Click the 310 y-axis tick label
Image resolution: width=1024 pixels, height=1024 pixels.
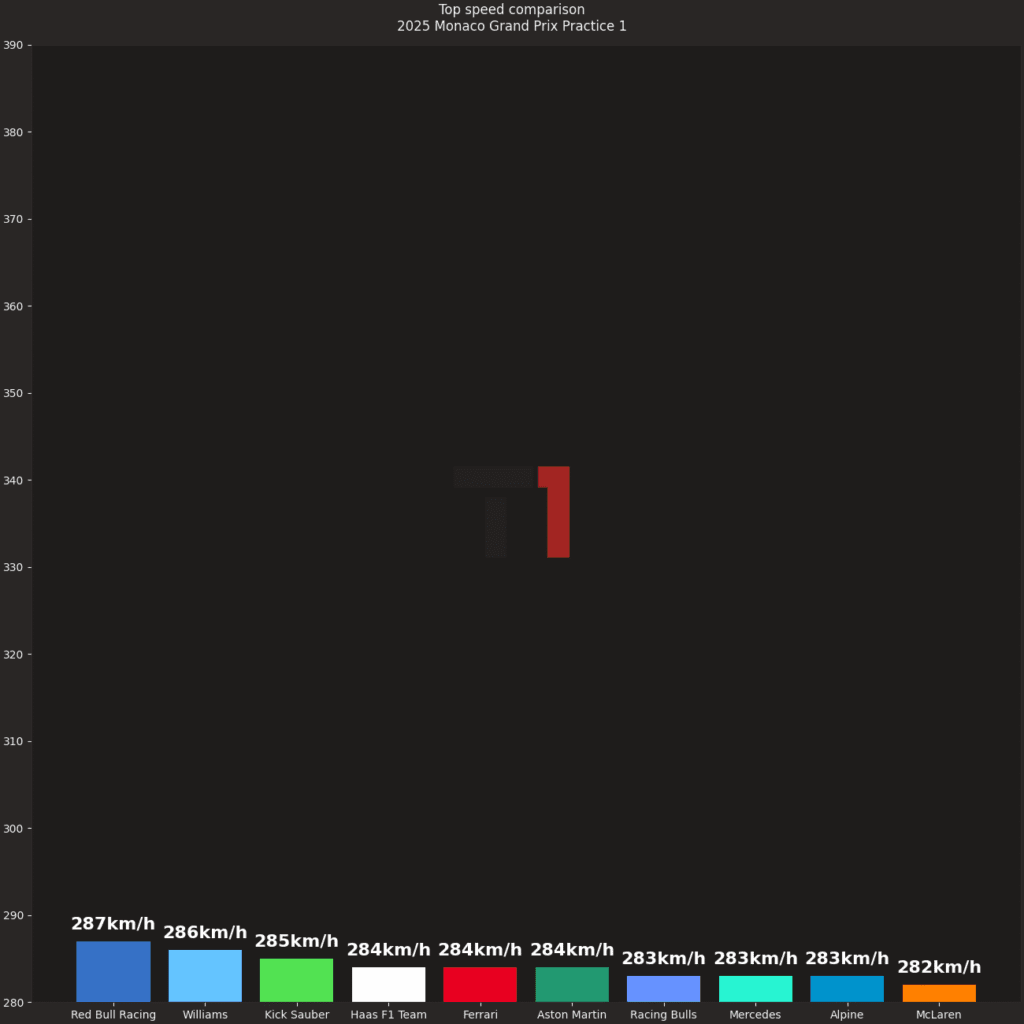click(x=13, y=741)
